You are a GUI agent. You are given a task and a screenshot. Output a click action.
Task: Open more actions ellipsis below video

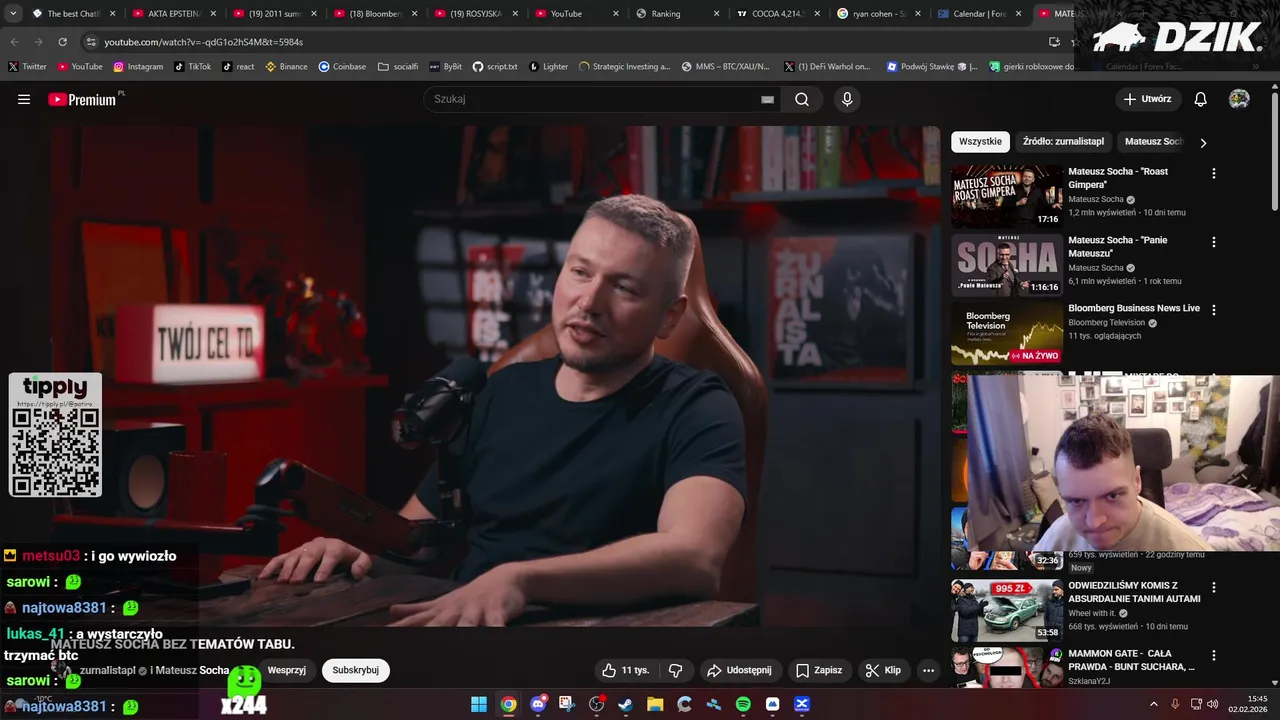pyautogui.click(x=928, y=670)
